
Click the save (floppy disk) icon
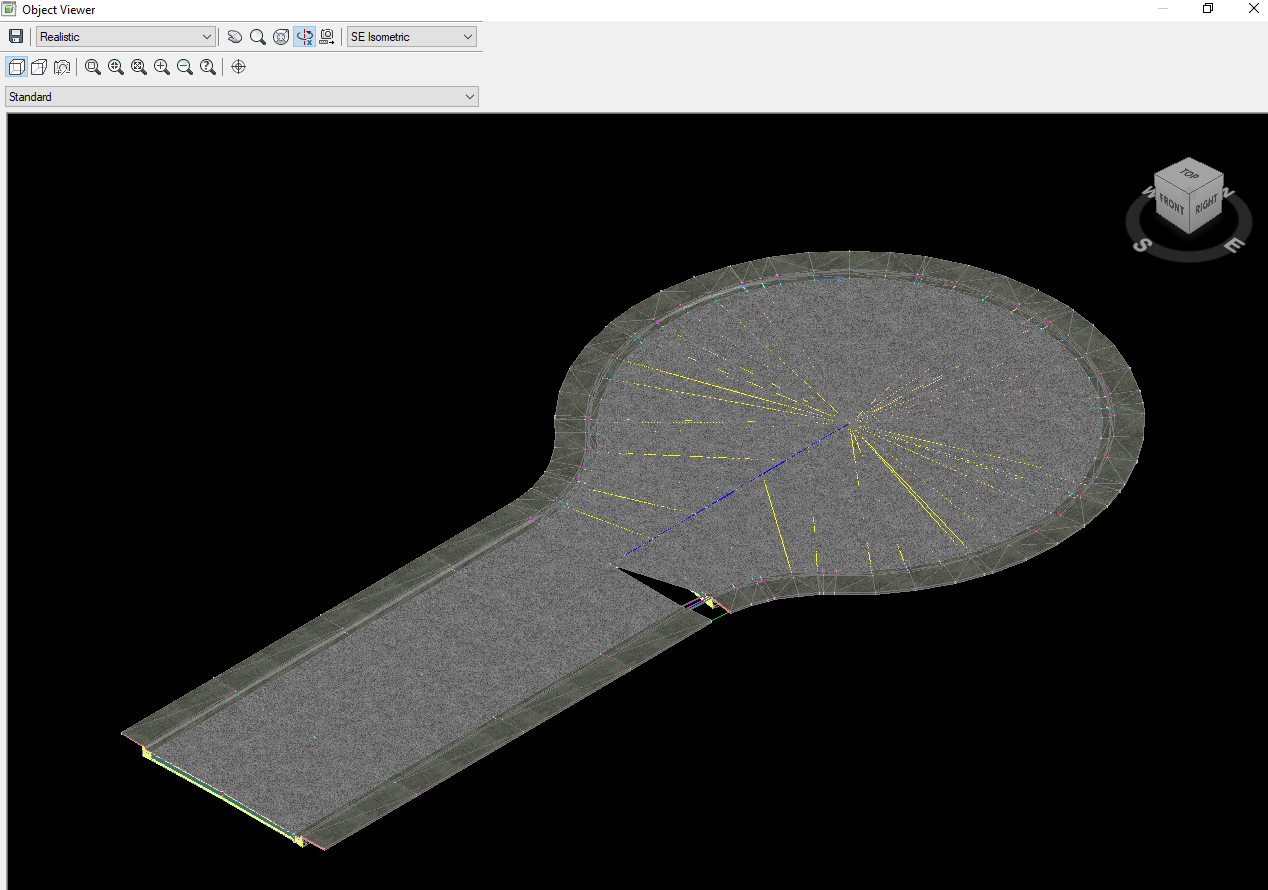pos(16,37)
